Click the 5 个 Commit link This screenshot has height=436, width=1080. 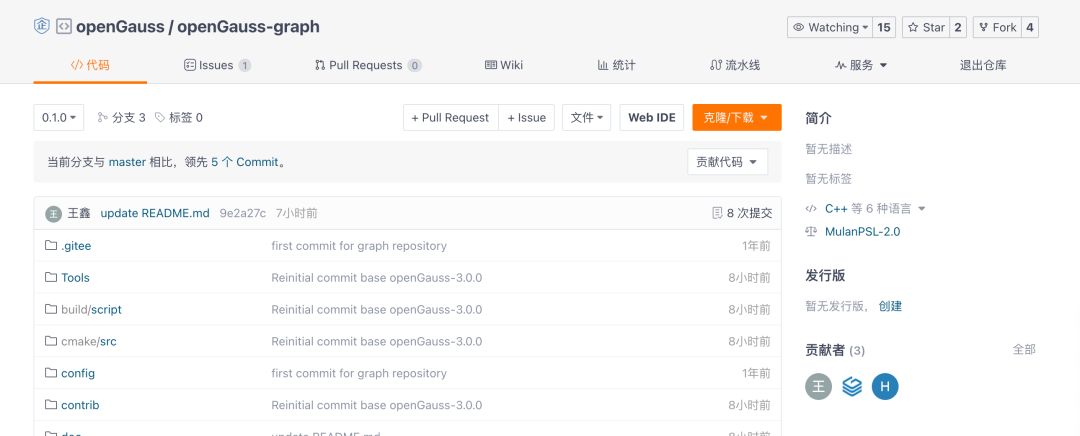coord(245,163)
